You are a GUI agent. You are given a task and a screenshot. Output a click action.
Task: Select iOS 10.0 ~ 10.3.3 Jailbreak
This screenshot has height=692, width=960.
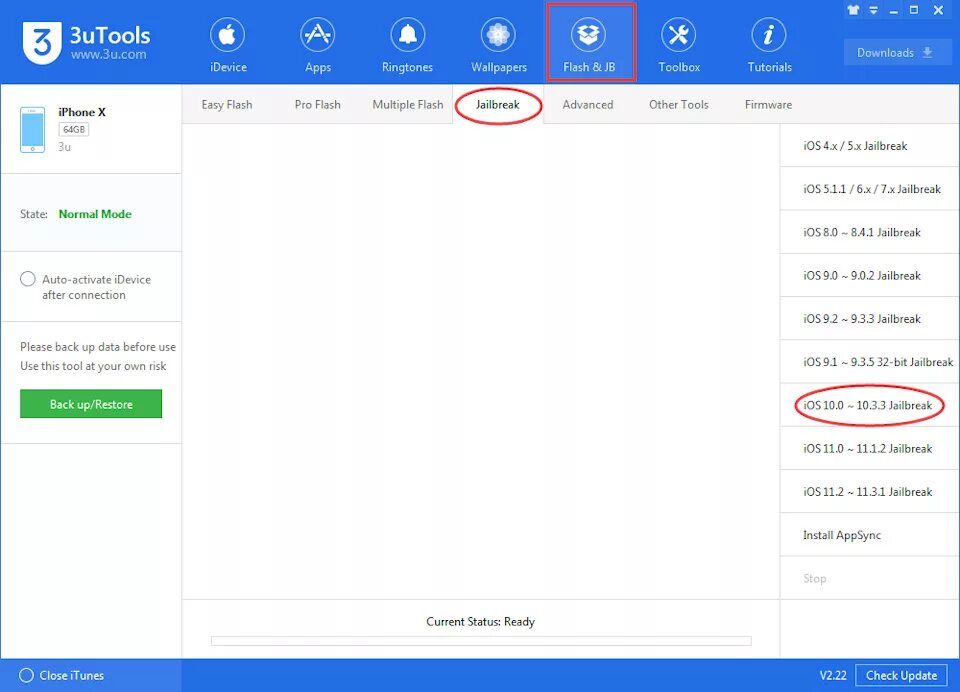point(869,405)
